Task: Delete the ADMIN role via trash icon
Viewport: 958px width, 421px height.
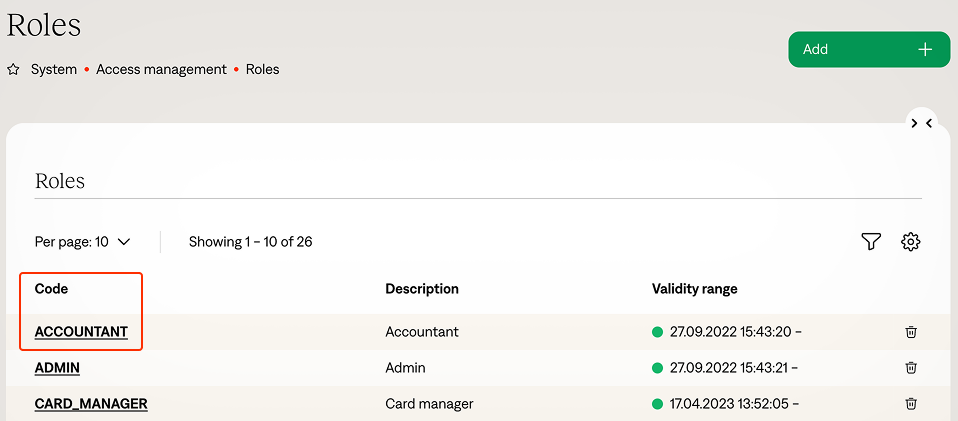Action: [910, 368]
